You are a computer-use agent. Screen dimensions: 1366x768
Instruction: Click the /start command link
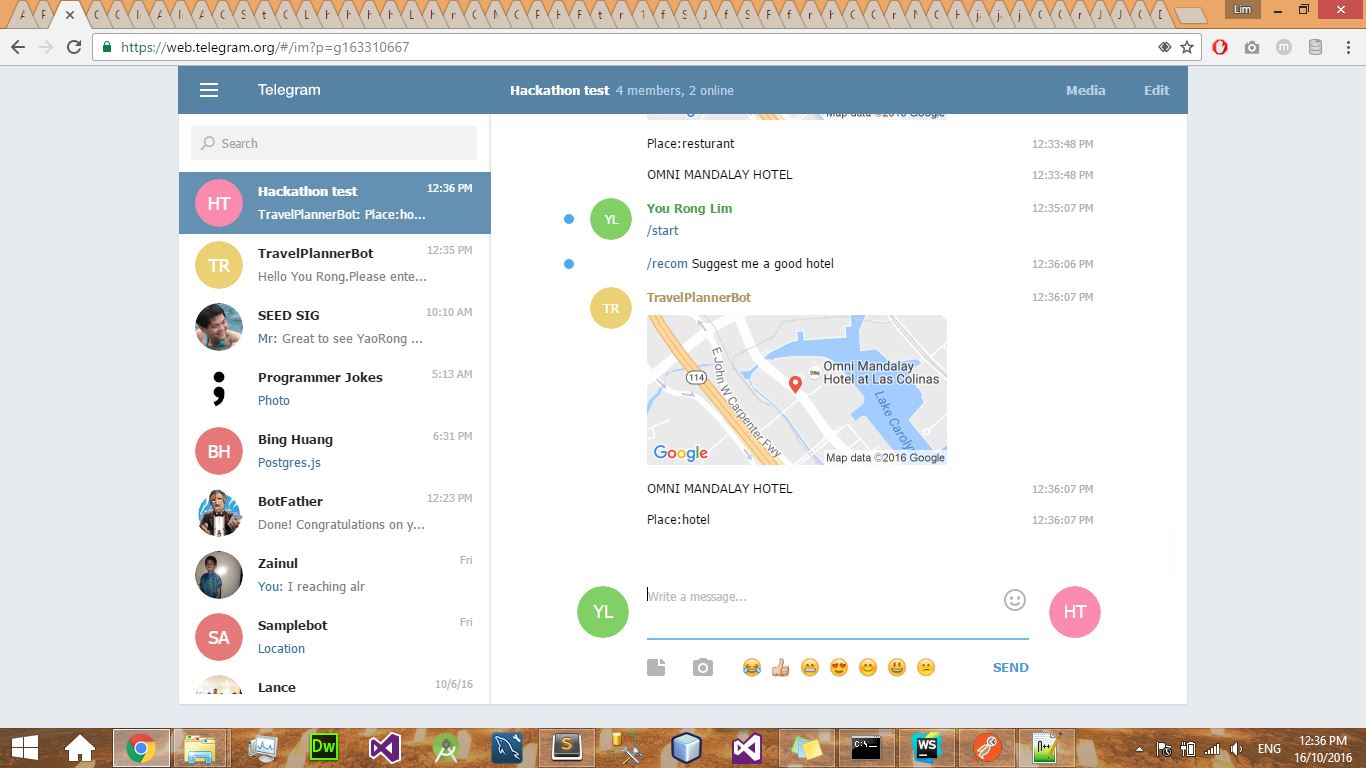(663, 230)
